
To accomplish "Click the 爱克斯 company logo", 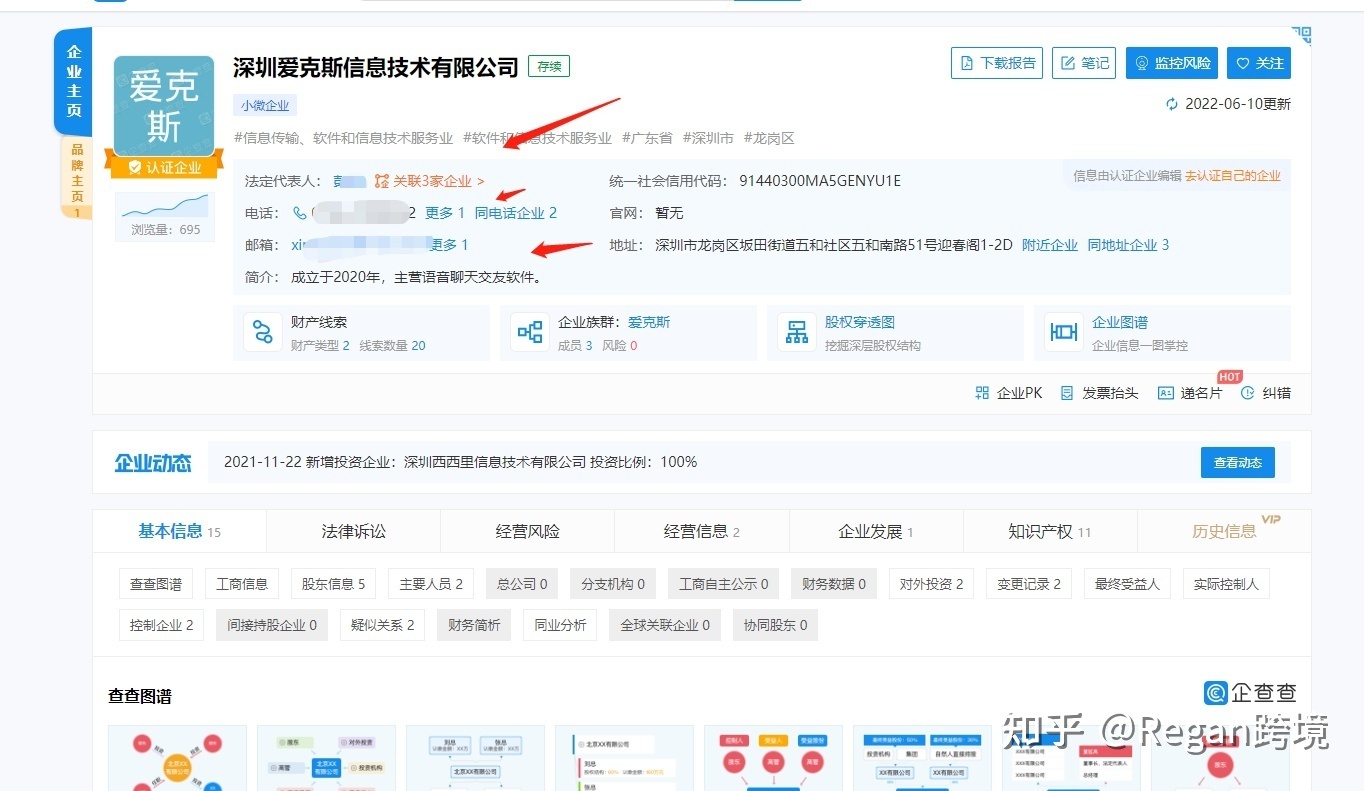I will (x=164, y=106).
